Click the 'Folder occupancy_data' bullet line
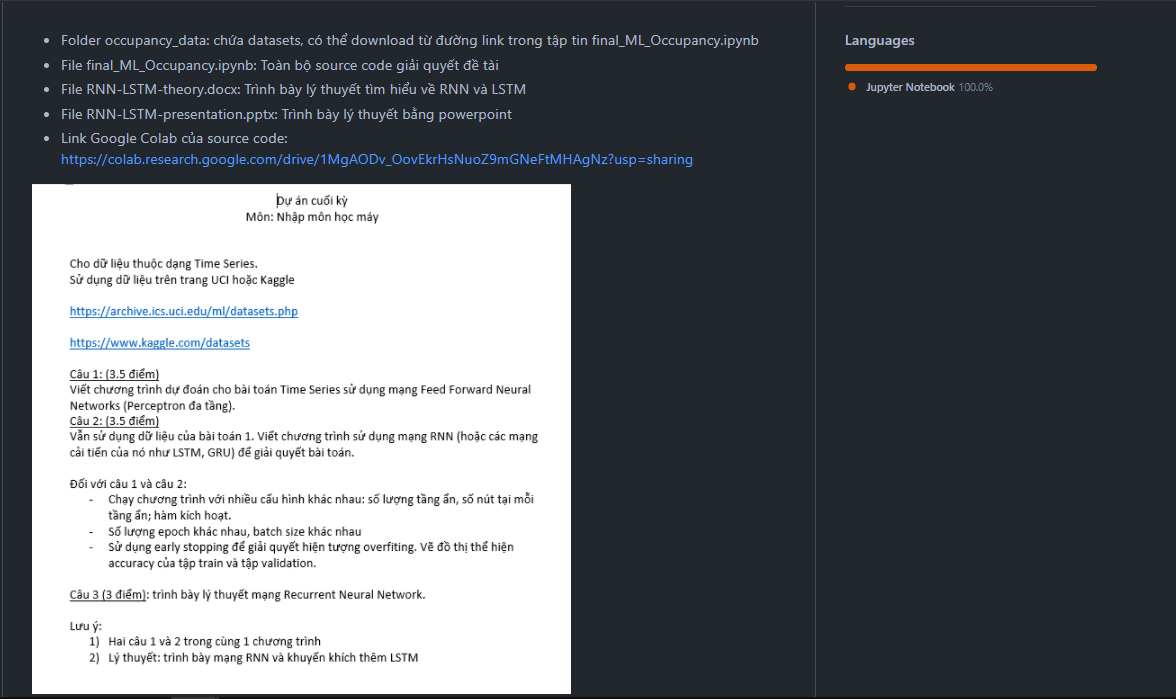 click(x=409, y=40)
